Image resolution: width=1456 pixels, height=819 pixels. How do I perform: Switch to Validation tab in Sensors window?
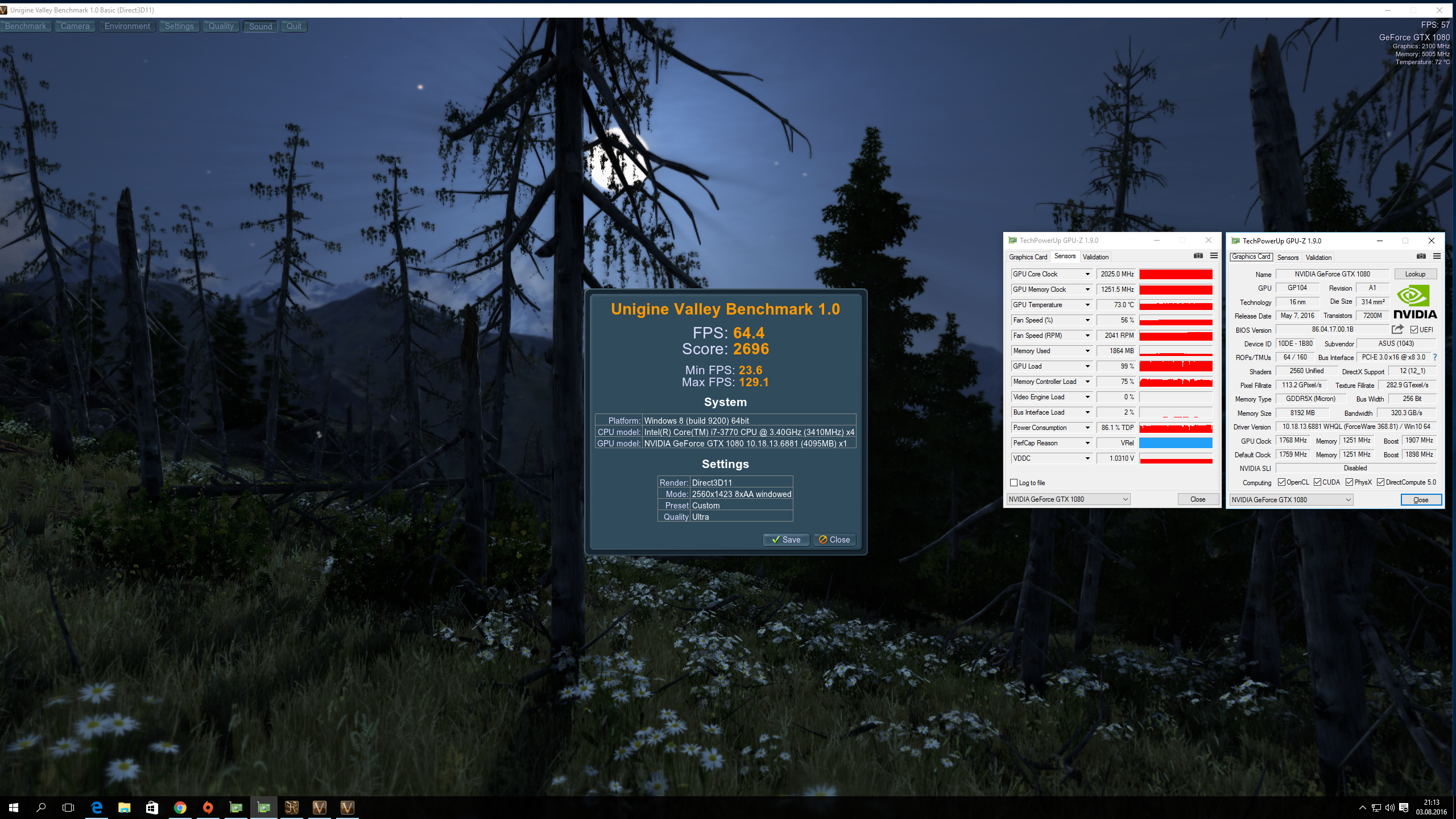coord(1095,257)
